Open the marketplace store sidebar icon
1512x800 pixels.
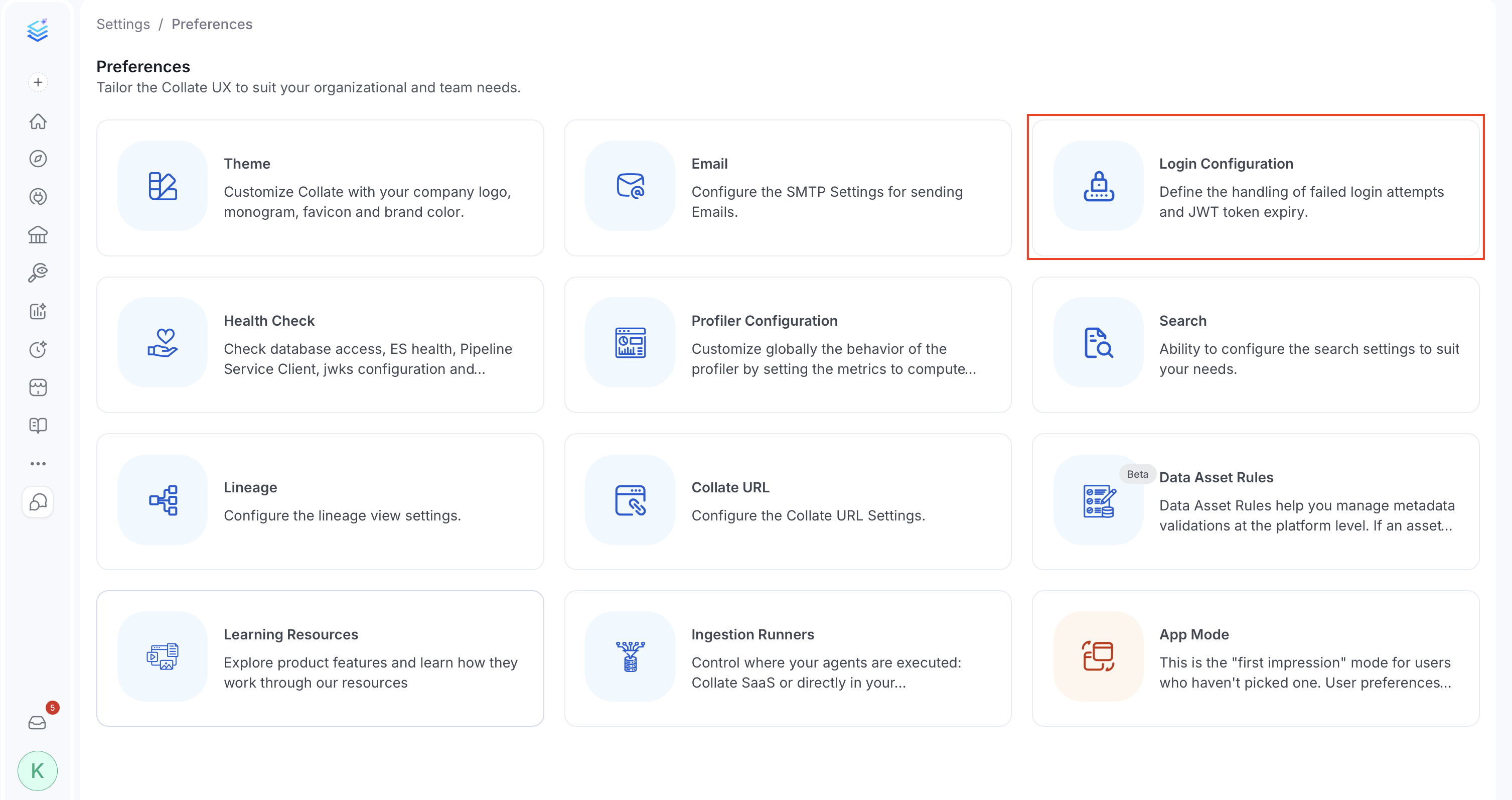click(x=38, y=387)
